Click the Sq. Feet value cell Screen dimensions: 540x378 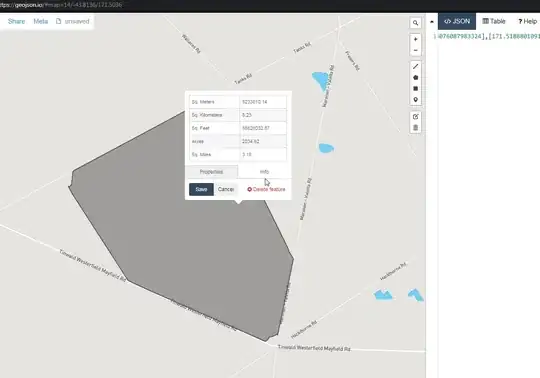pos(263,128)
